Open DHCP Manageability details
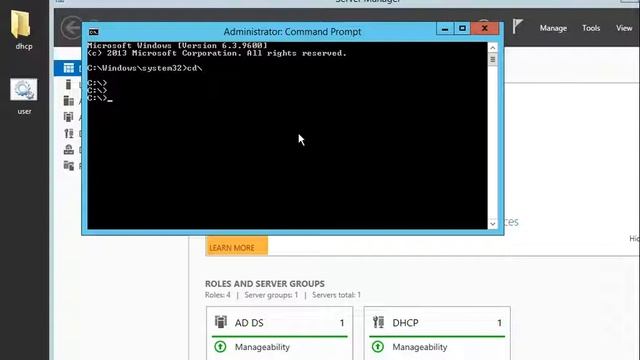Viewport: 640px width, 360px height. pyautogui.click(x=420, y=347)
